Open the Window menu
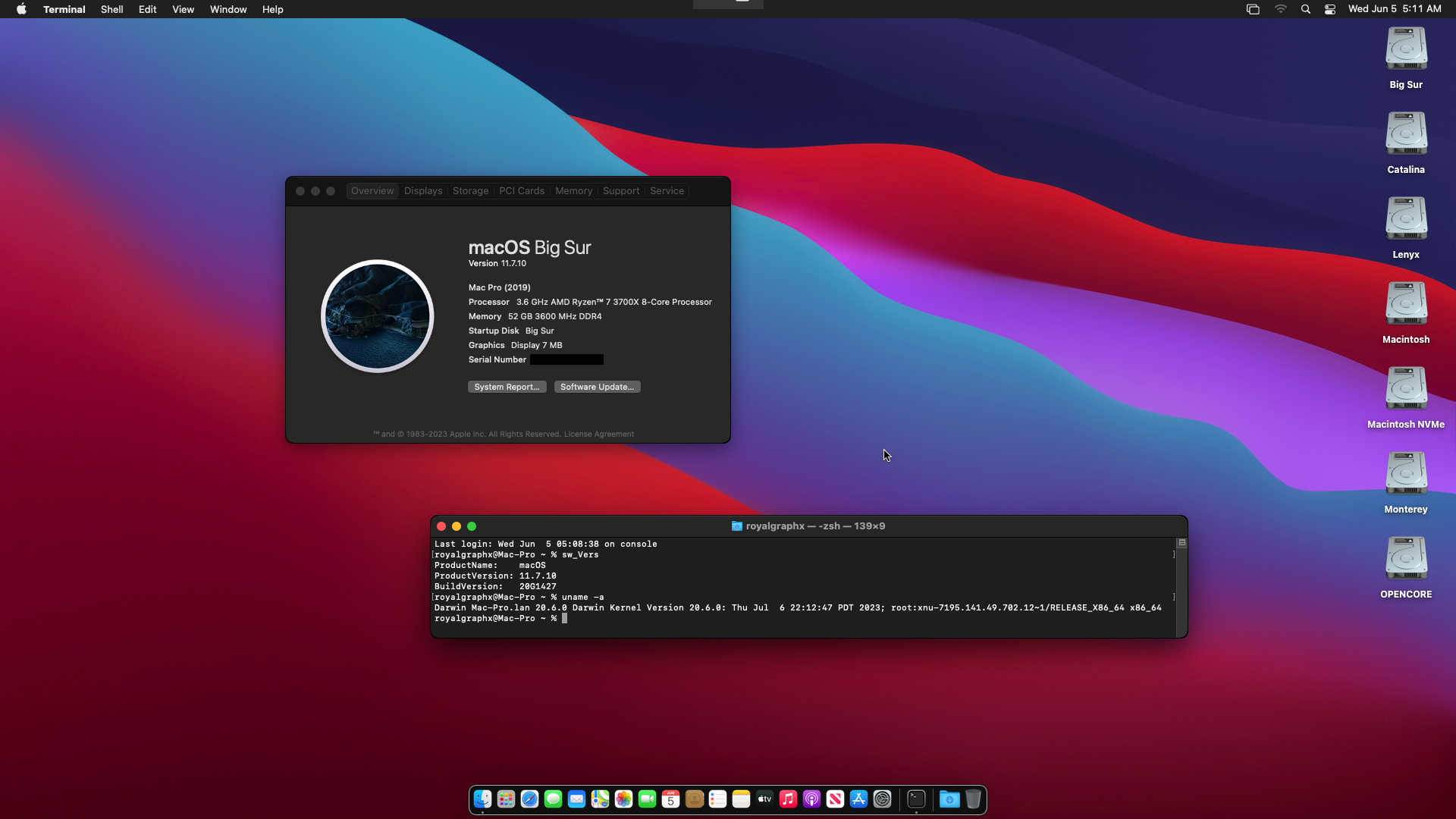1456x819 pixels. (228, 9)
